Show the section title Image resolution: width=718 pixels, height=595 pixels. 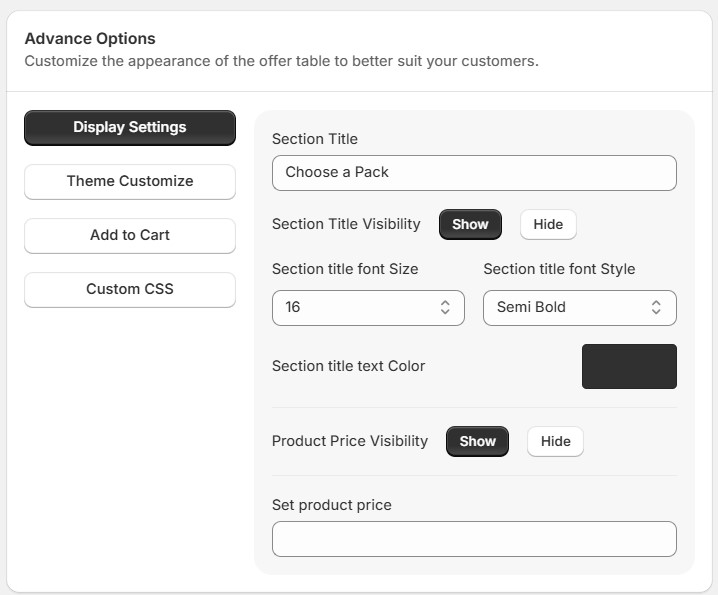point(470,224)
